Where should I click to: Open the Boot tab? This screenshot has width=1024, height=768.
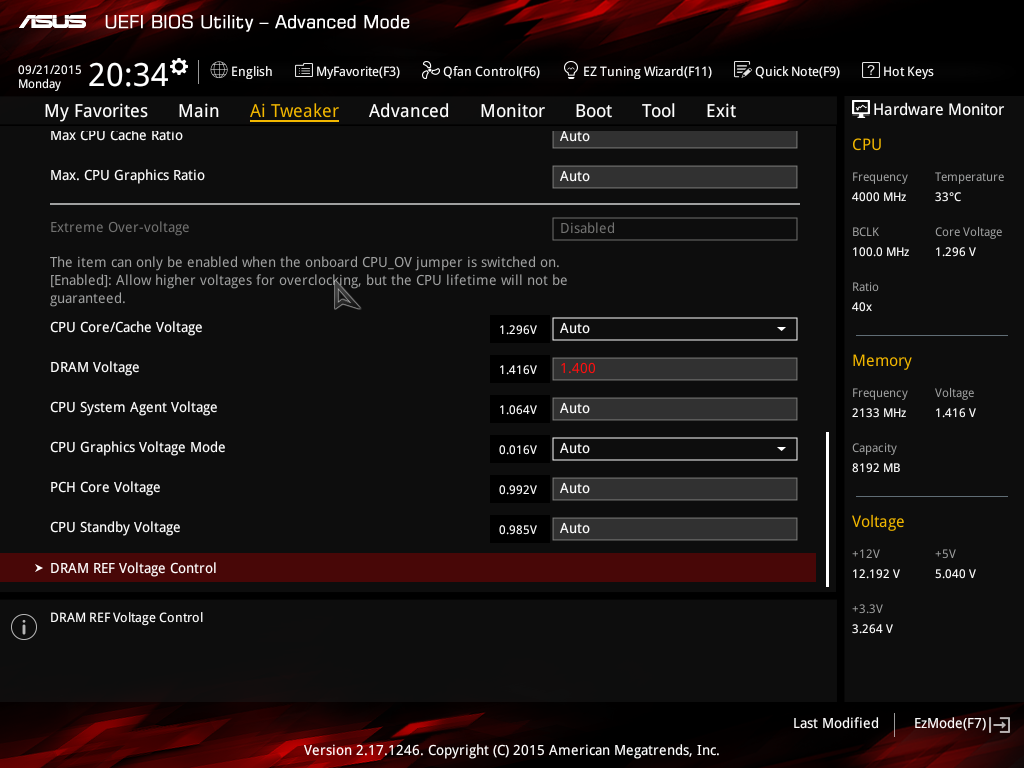click(x=593, y=111)
